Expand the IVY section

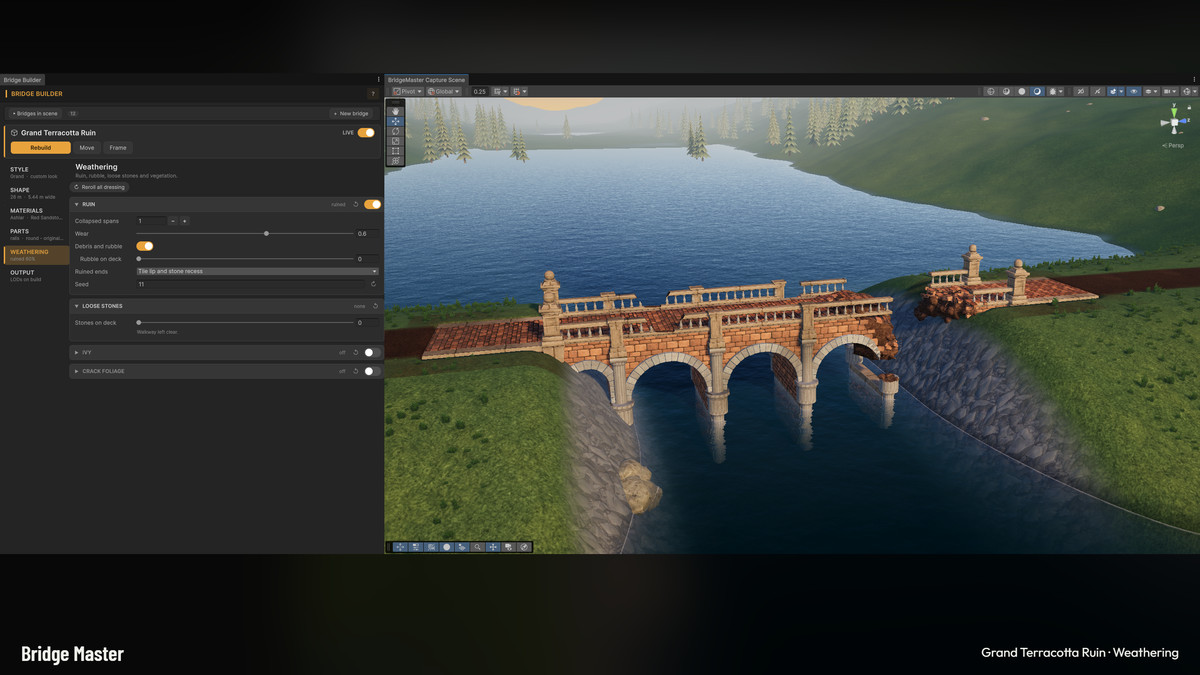(77, 352)
